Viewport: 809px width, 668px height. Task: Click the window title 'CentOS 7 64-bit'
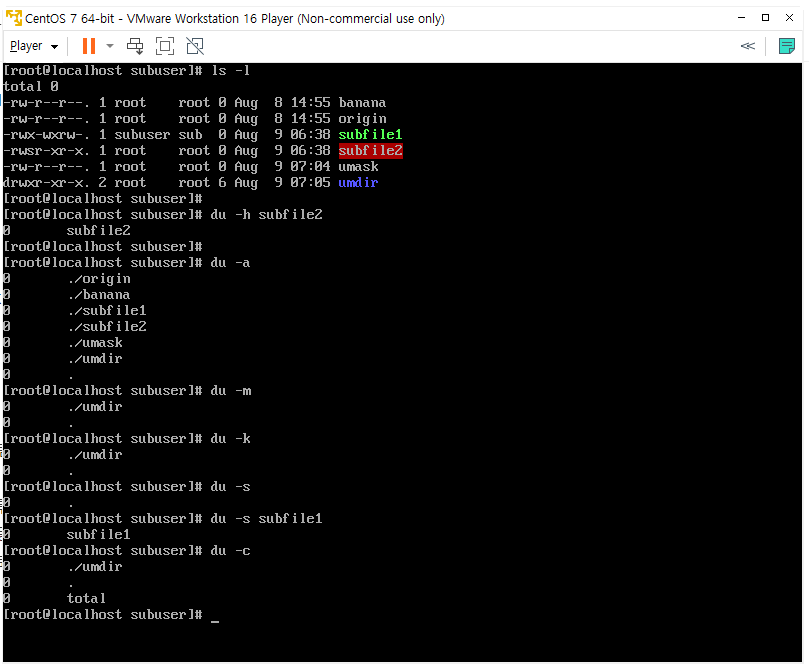point(70,19)
